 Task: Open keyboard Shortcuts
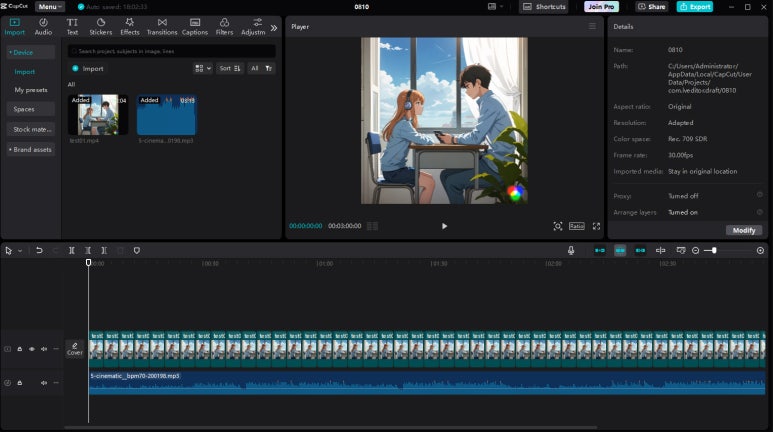(544, 6)
